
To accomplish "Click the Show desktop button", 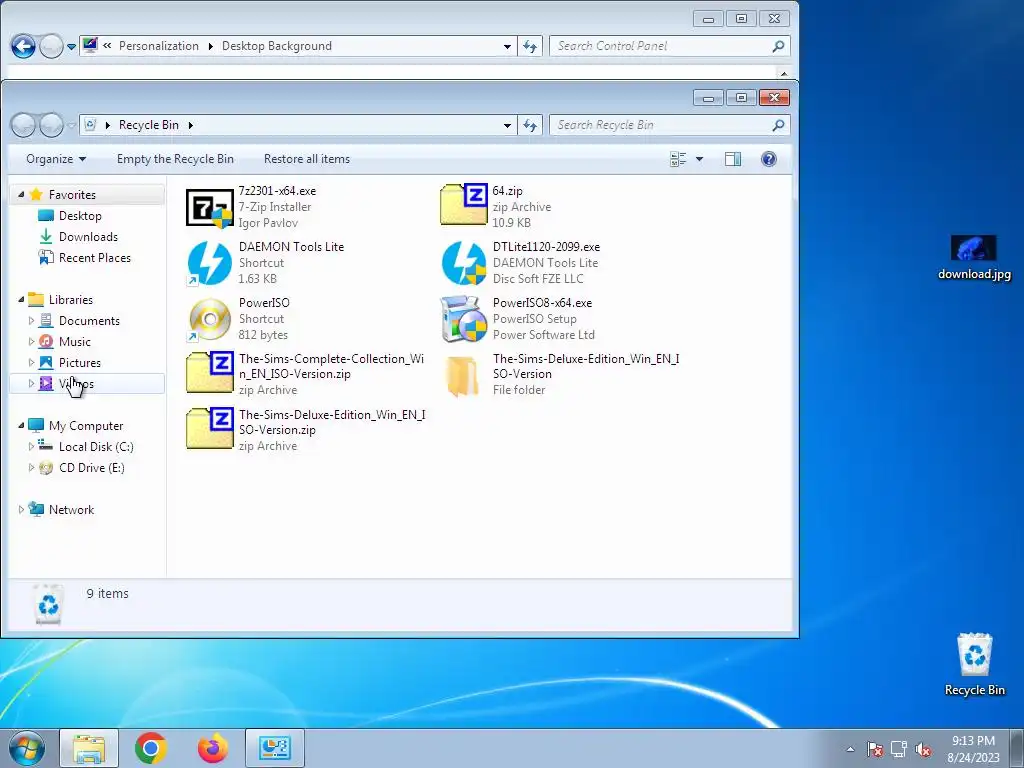I will coord(1017,748).
